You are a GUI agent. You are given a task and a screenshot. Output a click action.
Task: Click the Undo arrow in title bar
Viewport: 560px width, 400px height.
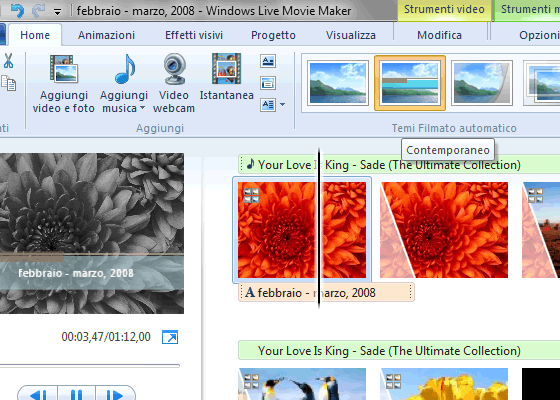(x=17, y=10)
